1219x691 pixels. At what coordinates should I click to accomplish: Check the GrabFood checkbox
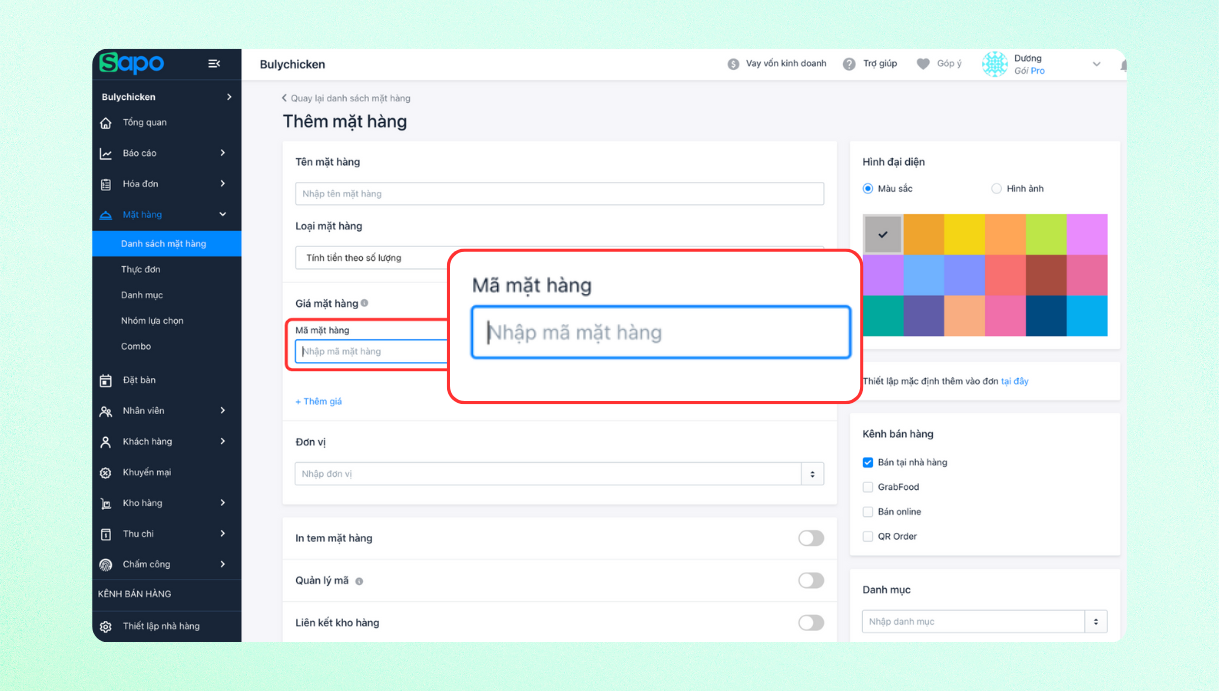(x=868, y=487)
